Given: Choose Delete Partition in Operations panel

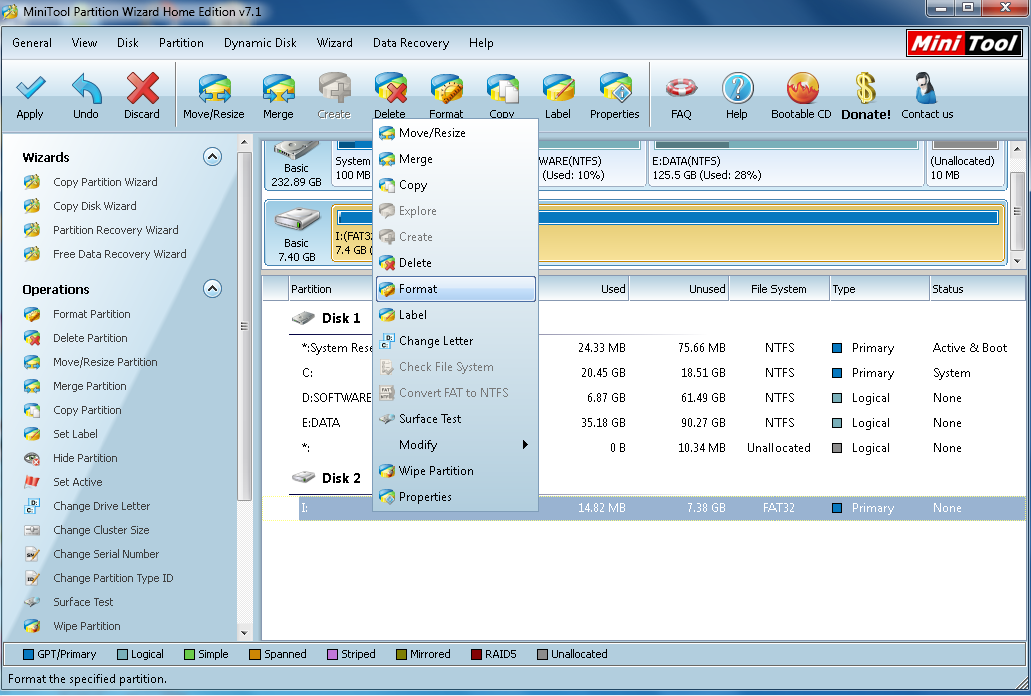Looking at the screenshot, I should pyautogui.click(x=90, y=338).
